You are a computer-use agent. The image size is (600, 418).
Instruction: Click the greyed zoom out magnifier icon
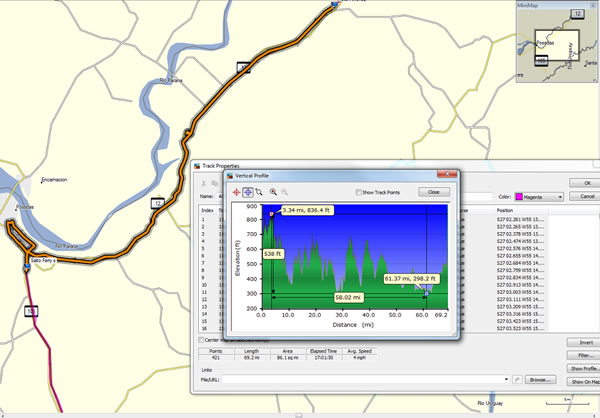point(284,192)
